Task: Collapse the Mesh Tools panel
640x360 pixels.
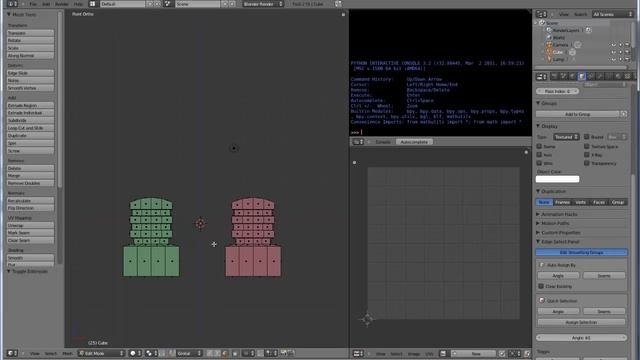Action: point(9,14)
